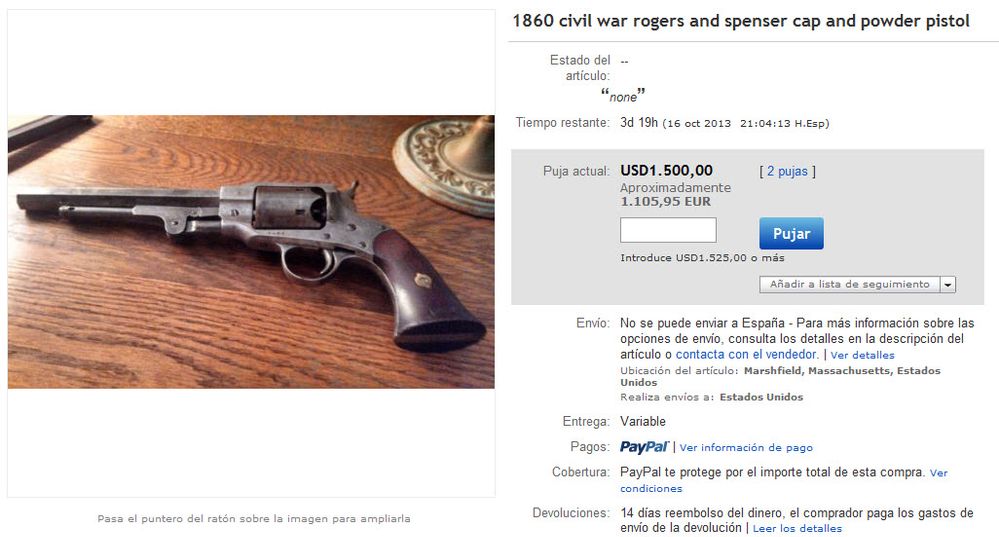999x537 pixels.
Task: Focus the bid amount input field
Action: (668, 230)
